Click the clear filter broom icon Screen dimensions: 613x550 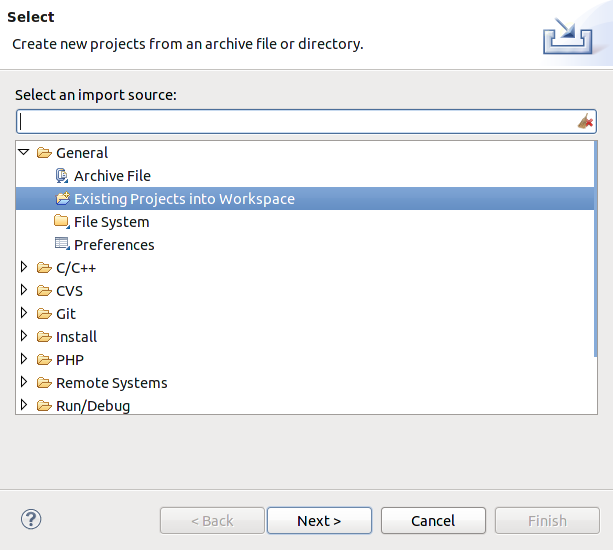tap(585, 122)
